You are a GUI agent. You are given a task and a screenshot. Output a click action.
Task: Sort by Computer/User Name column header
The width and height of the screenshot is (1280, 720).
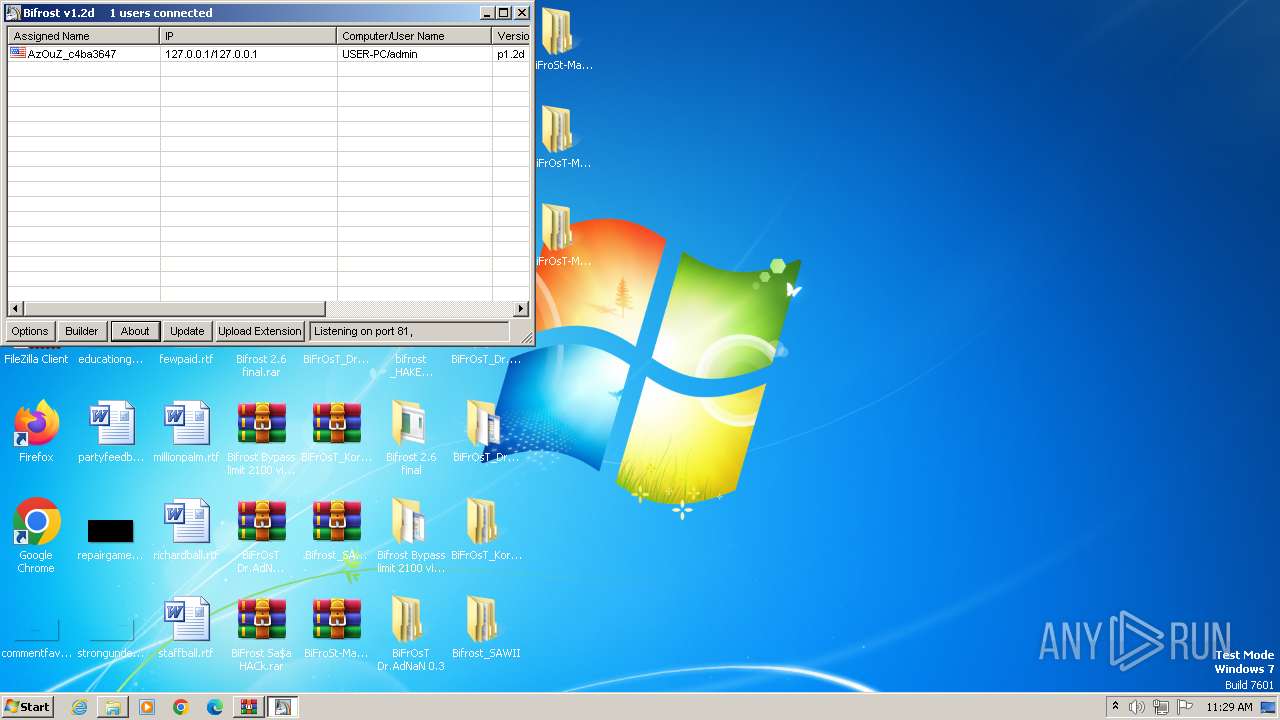tap(414, 36)
